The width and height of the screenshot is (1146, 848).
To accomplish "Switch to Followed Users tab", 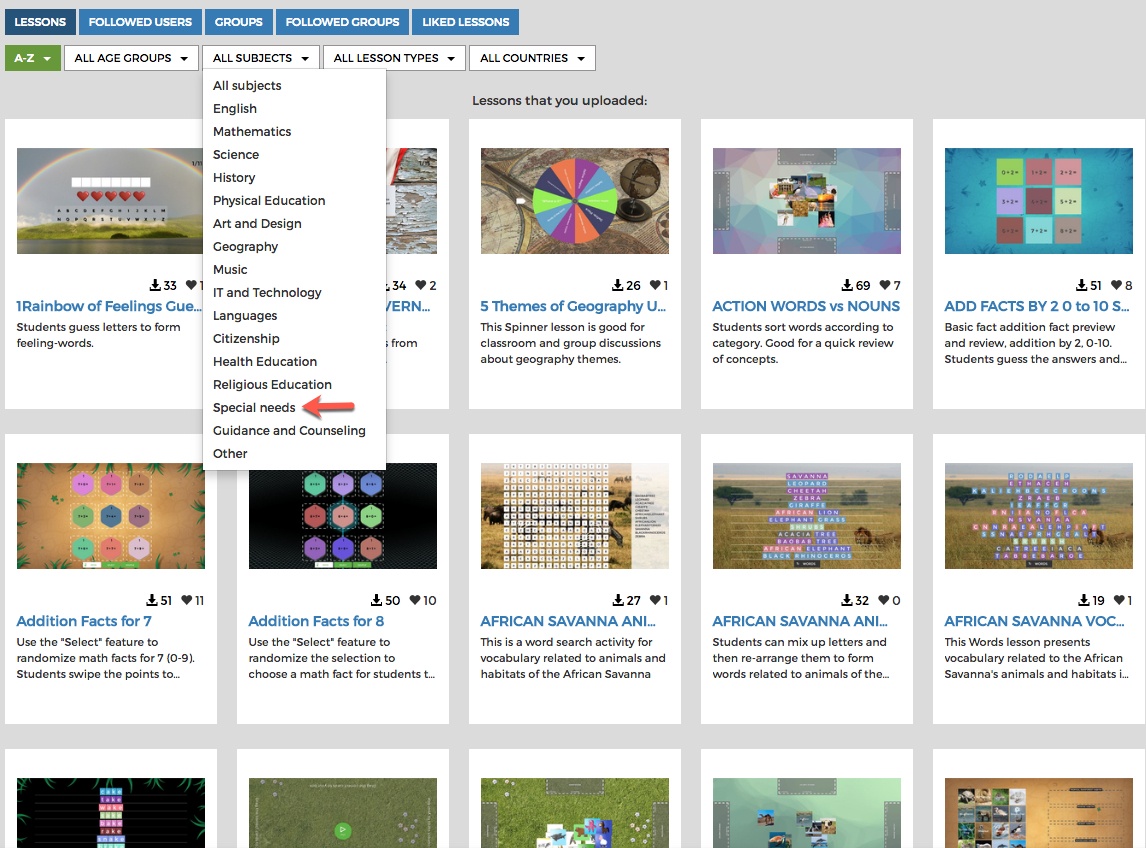I will (x=140, y=22).
